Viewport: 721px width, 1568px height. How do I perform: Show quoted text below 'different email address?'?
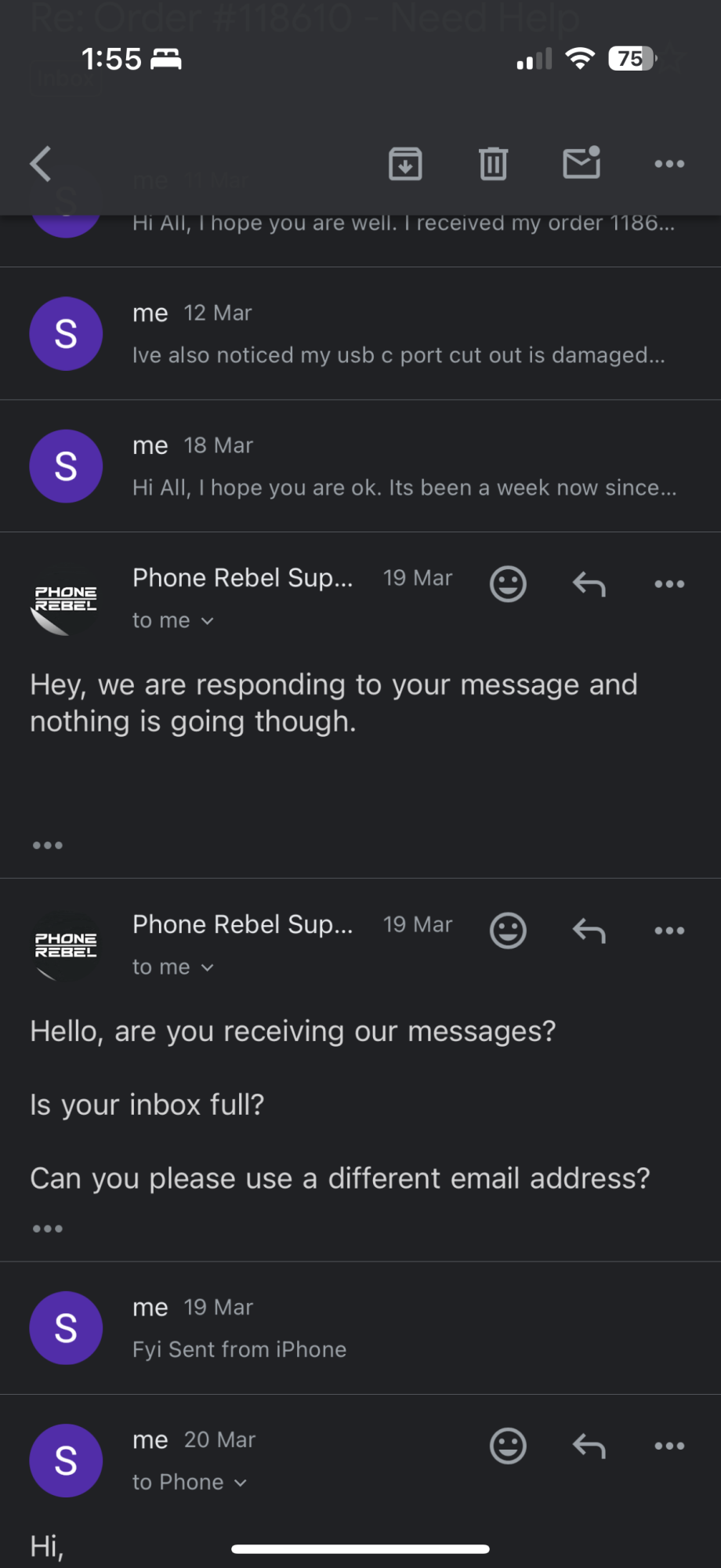click(x=48, y=1229)
